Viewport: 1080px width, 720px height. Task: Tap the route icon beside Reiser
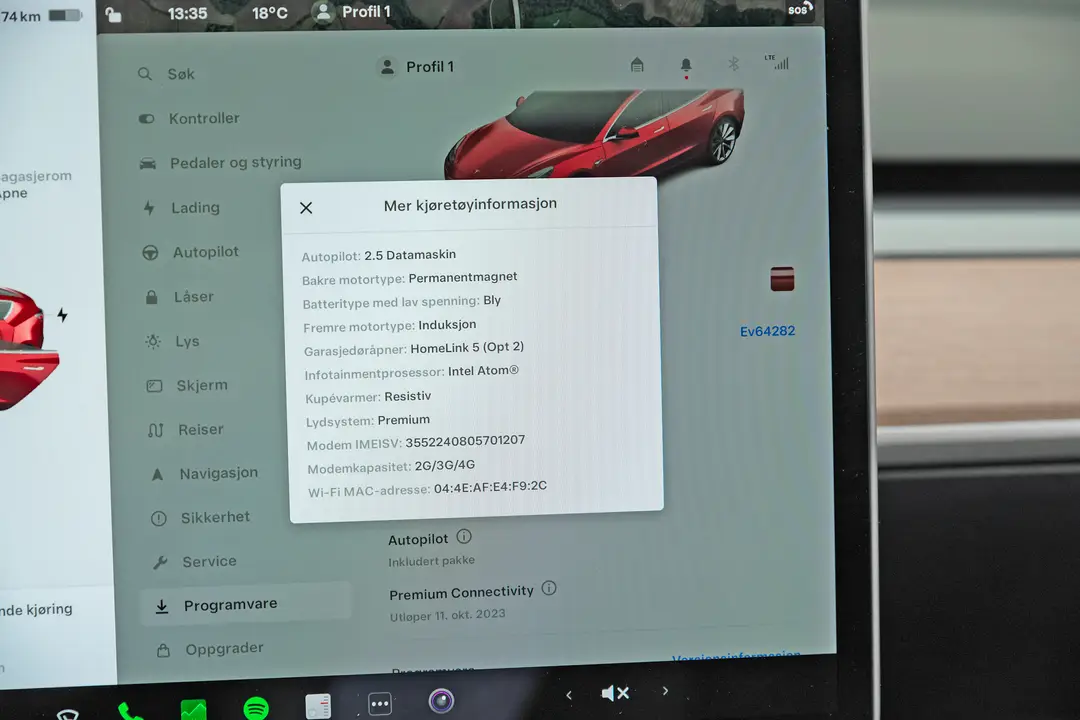(156, 430)
